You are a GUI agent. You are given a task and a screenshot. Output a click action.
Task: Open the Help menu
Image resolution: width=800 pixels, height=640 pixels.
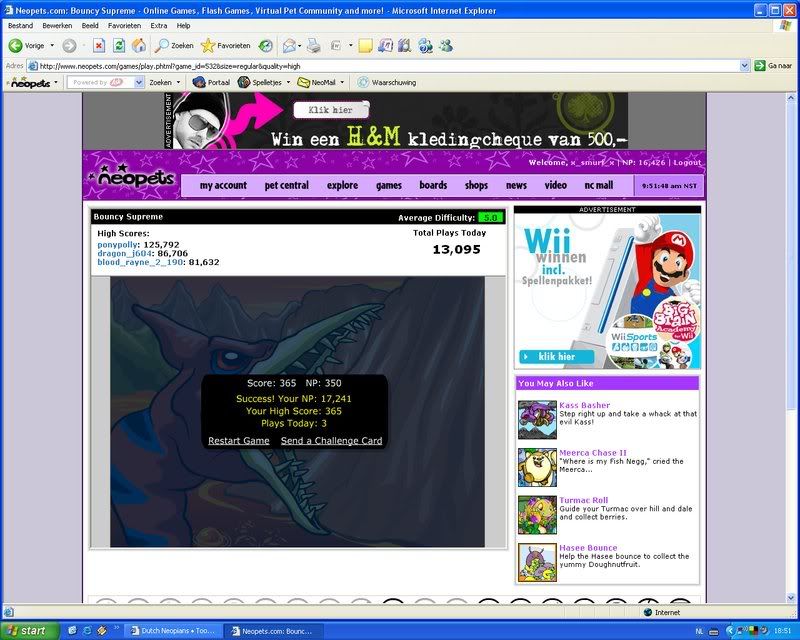tap(183, 26)
